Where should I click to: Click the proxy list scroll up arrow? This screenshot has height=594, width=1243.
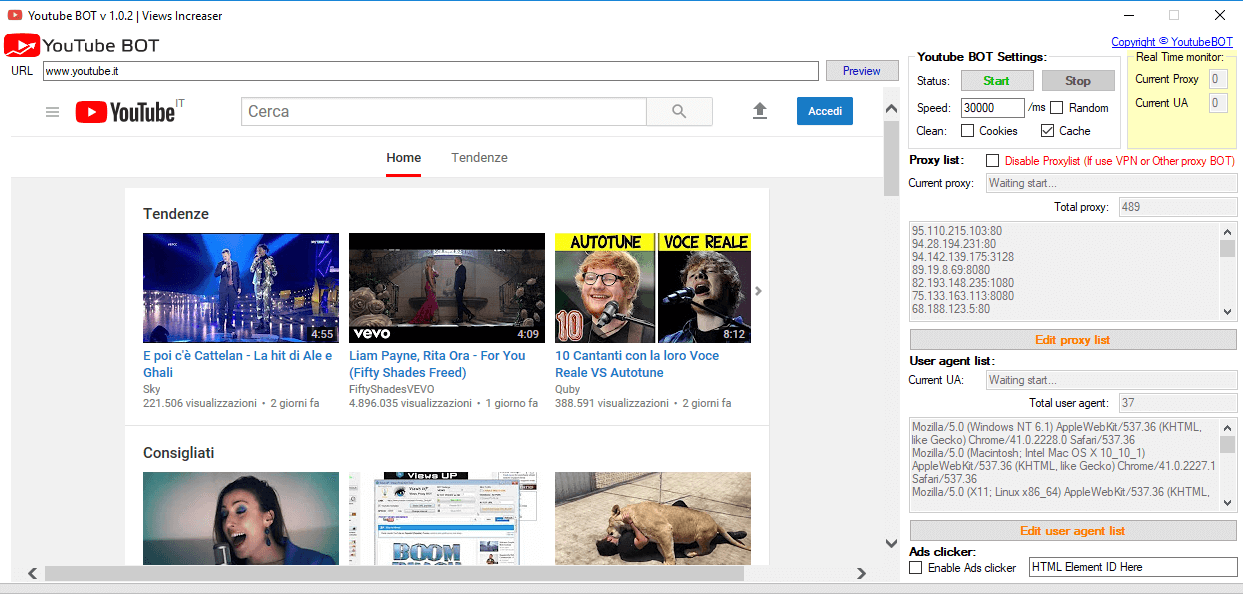(x=1228, y=229)
